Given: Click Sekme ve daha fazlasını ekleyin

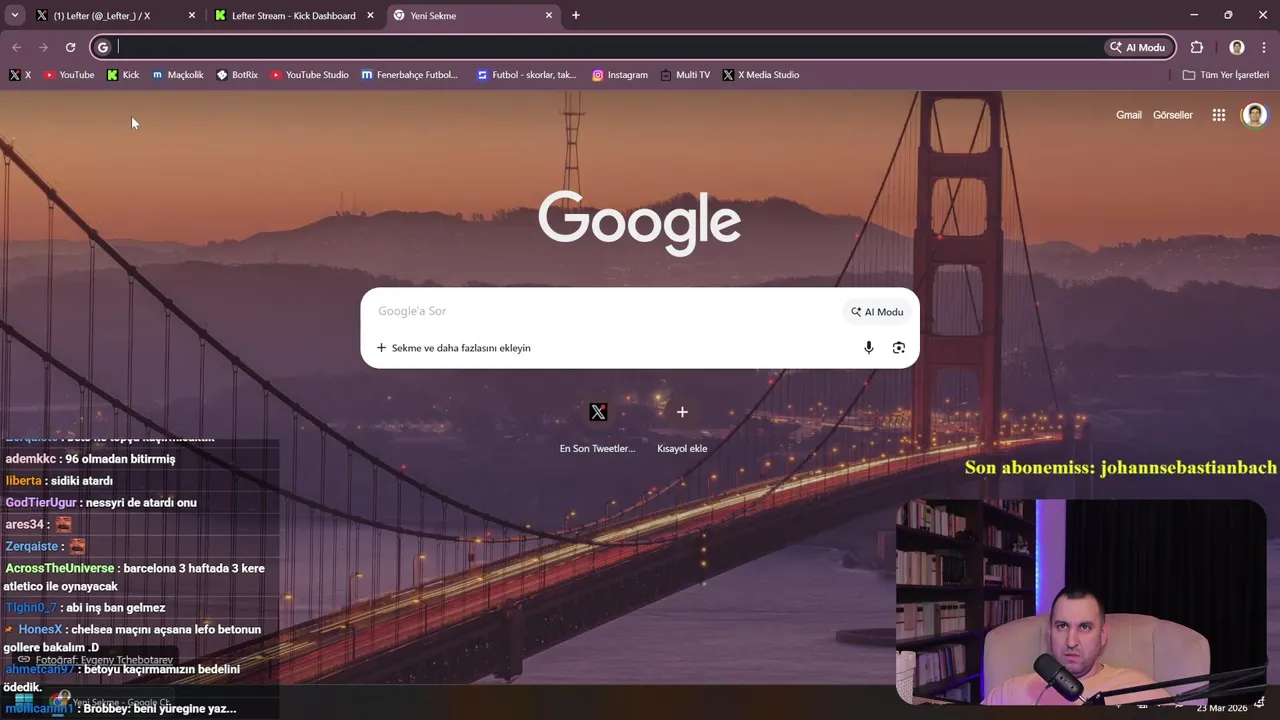Looking at the screenshot, I should (454, 348).
